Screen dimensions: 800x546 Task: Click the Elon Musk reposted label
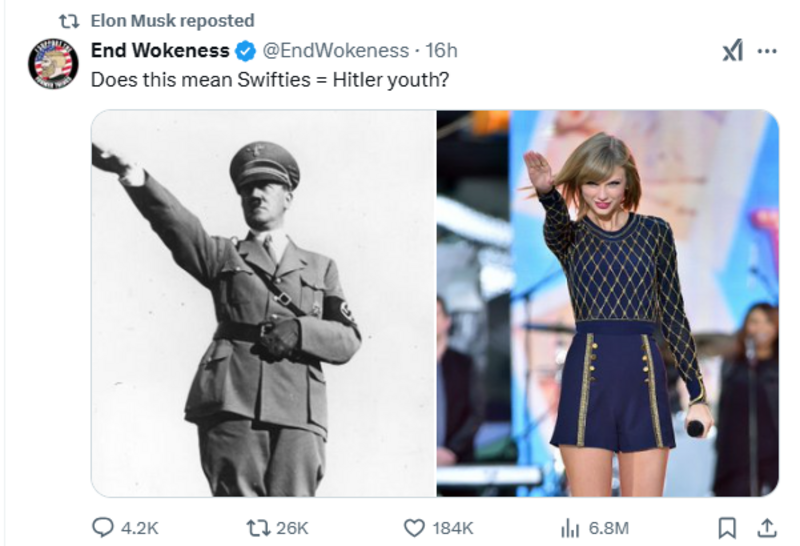(172, 20)
